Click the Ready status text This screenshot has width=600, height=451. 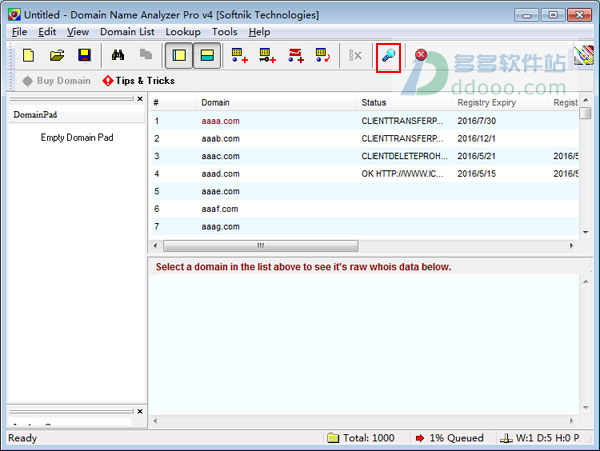pyautogui.click(x=23, y=438)
